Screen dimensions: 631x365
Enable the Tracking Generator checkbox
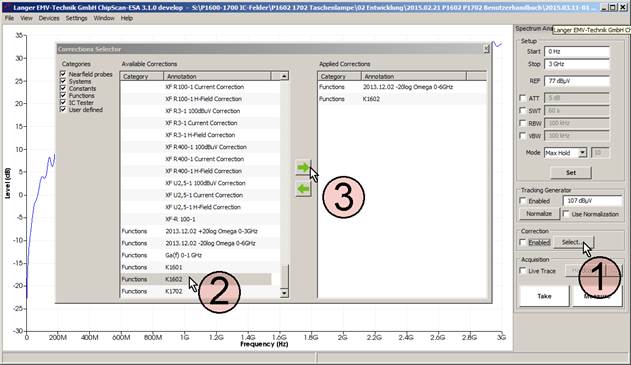tap(523, 201)
